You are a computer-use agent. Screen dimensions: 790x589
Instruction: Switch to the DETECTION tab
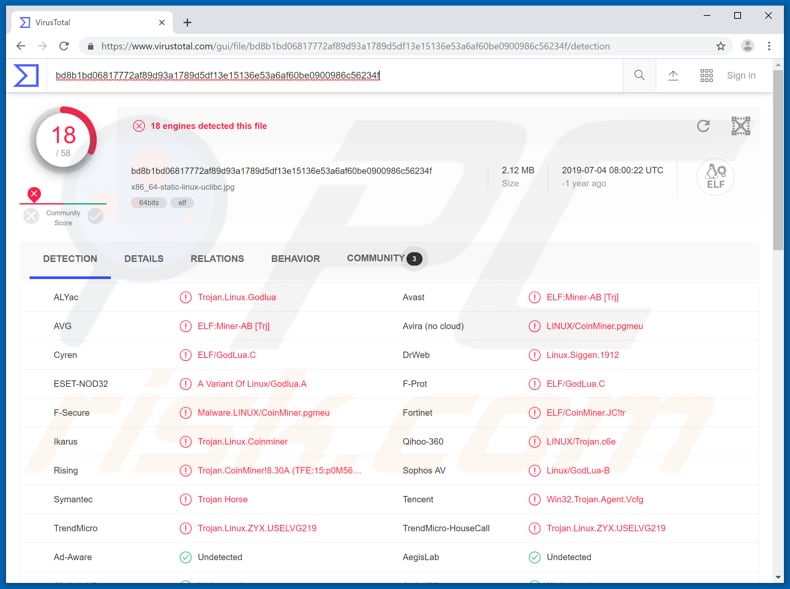(x=70, y=258)
